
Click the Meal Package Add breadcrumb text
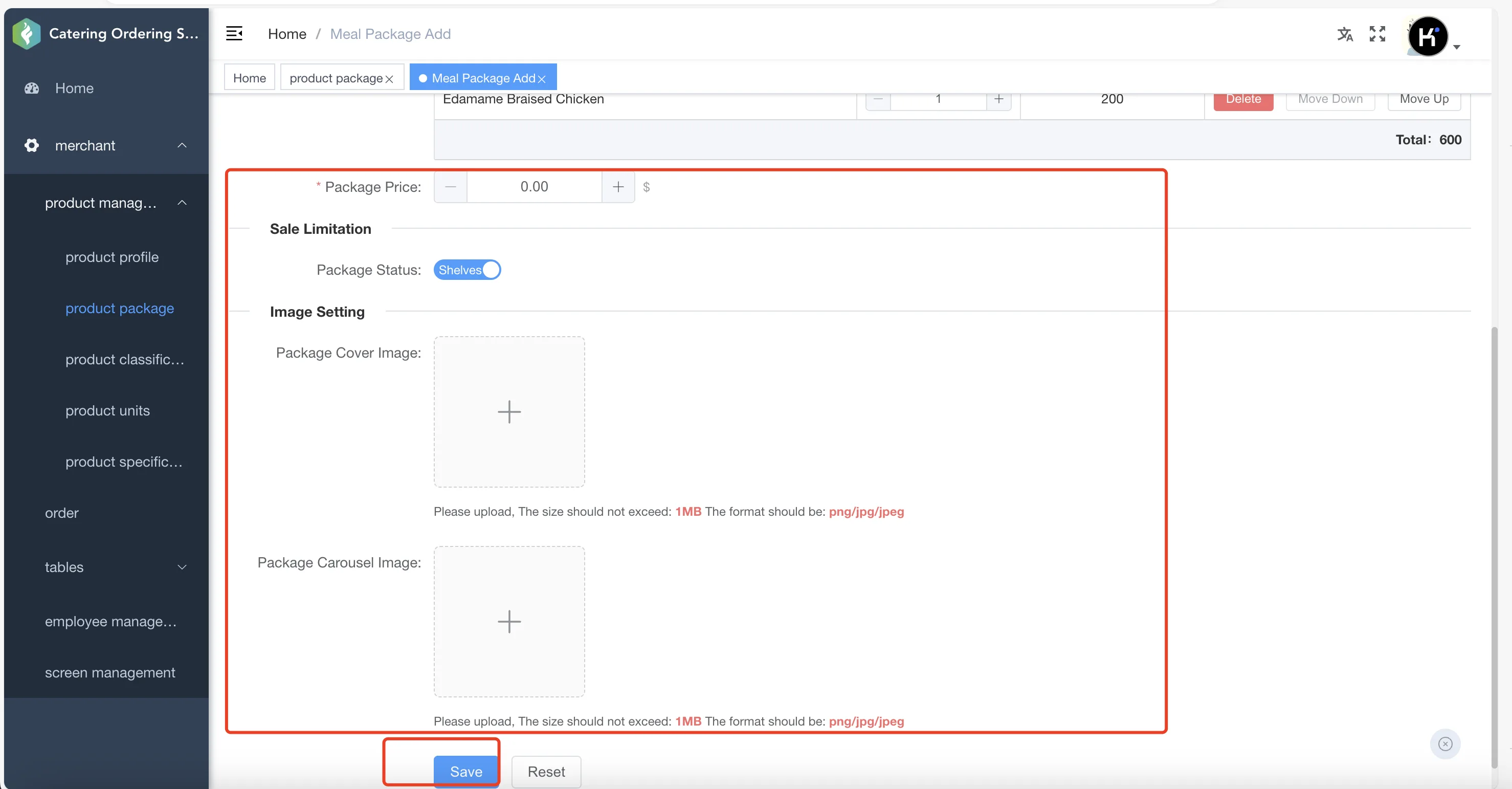tap(390, 34)
